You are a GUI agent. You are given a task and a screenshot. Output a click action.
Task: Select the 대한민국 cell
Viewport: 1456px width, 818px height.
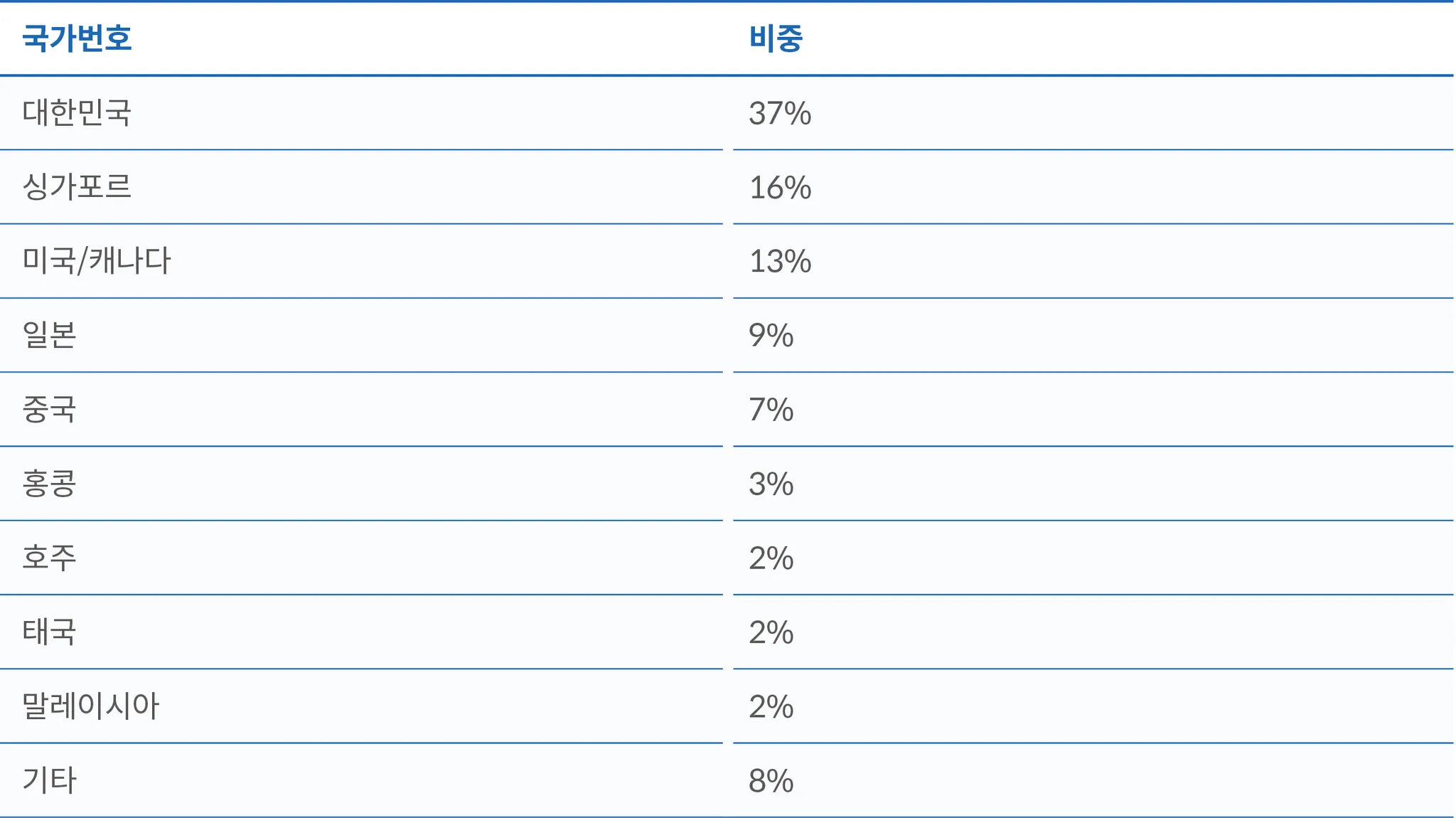point(77,113)
